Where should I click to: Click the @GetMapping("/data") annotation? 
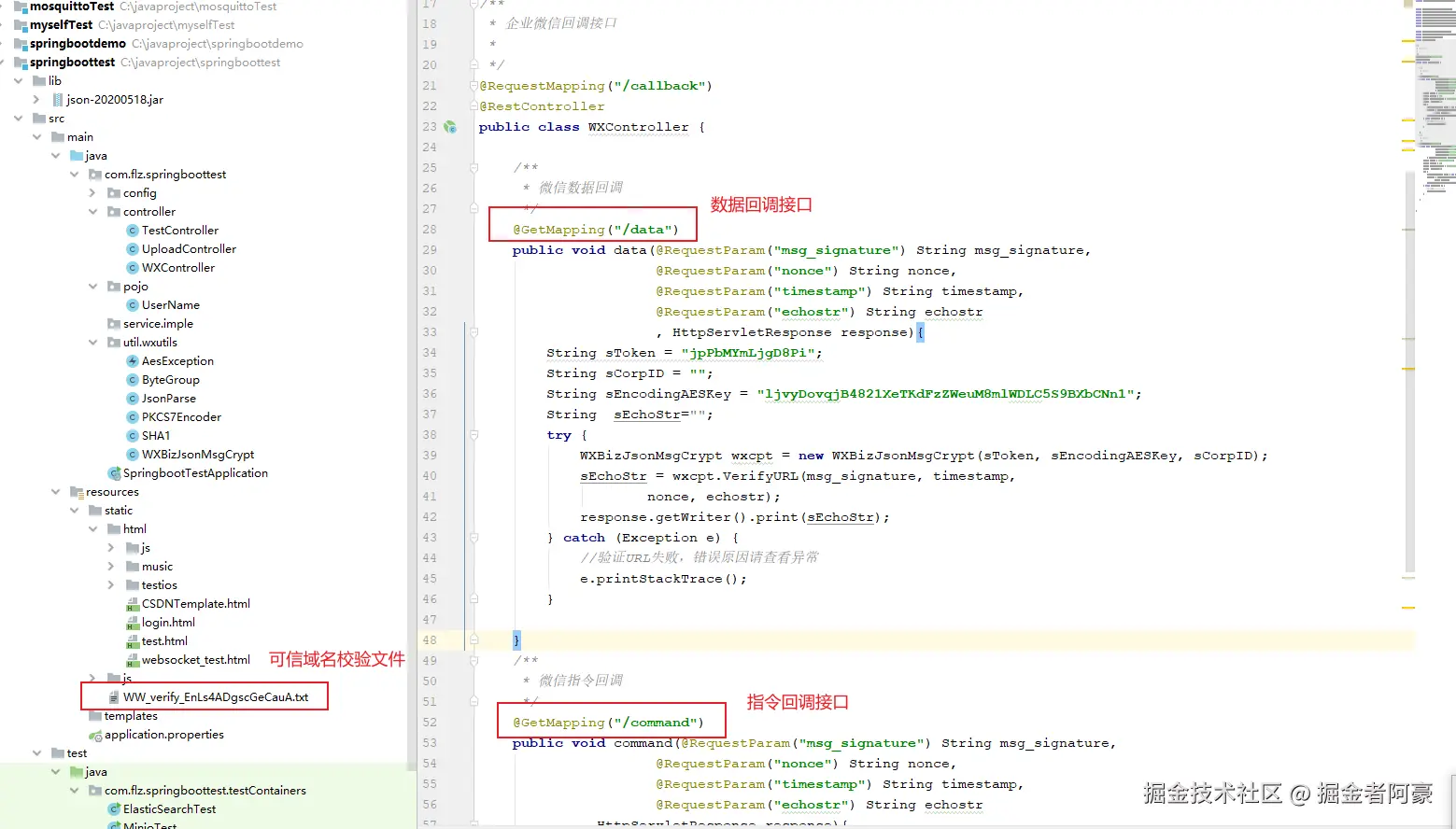tap(596, 230)
